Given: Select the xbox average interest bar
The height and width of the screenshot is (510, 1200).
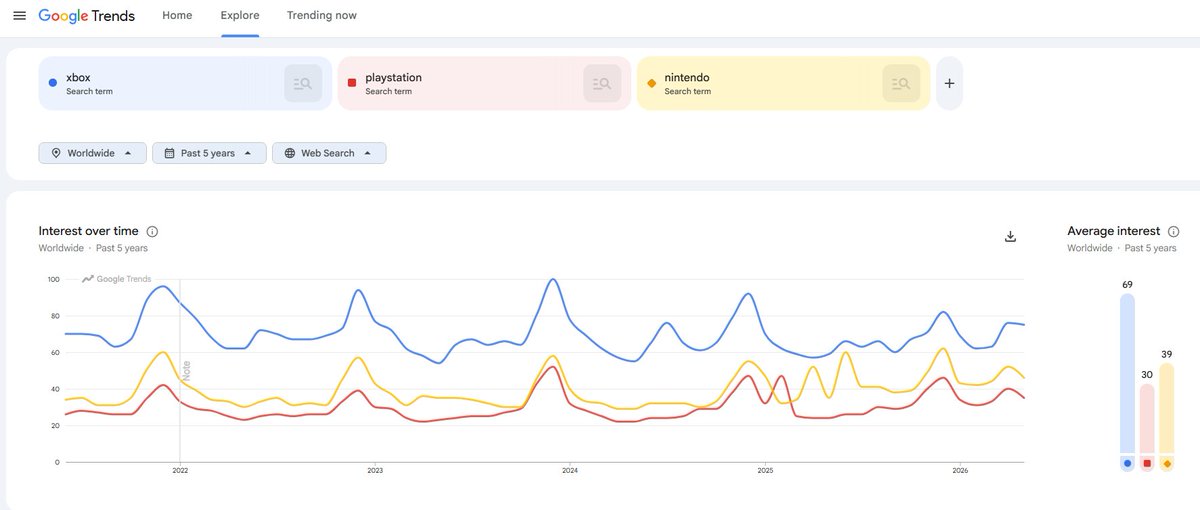Looking at the screenshot, I should 1127,382.
